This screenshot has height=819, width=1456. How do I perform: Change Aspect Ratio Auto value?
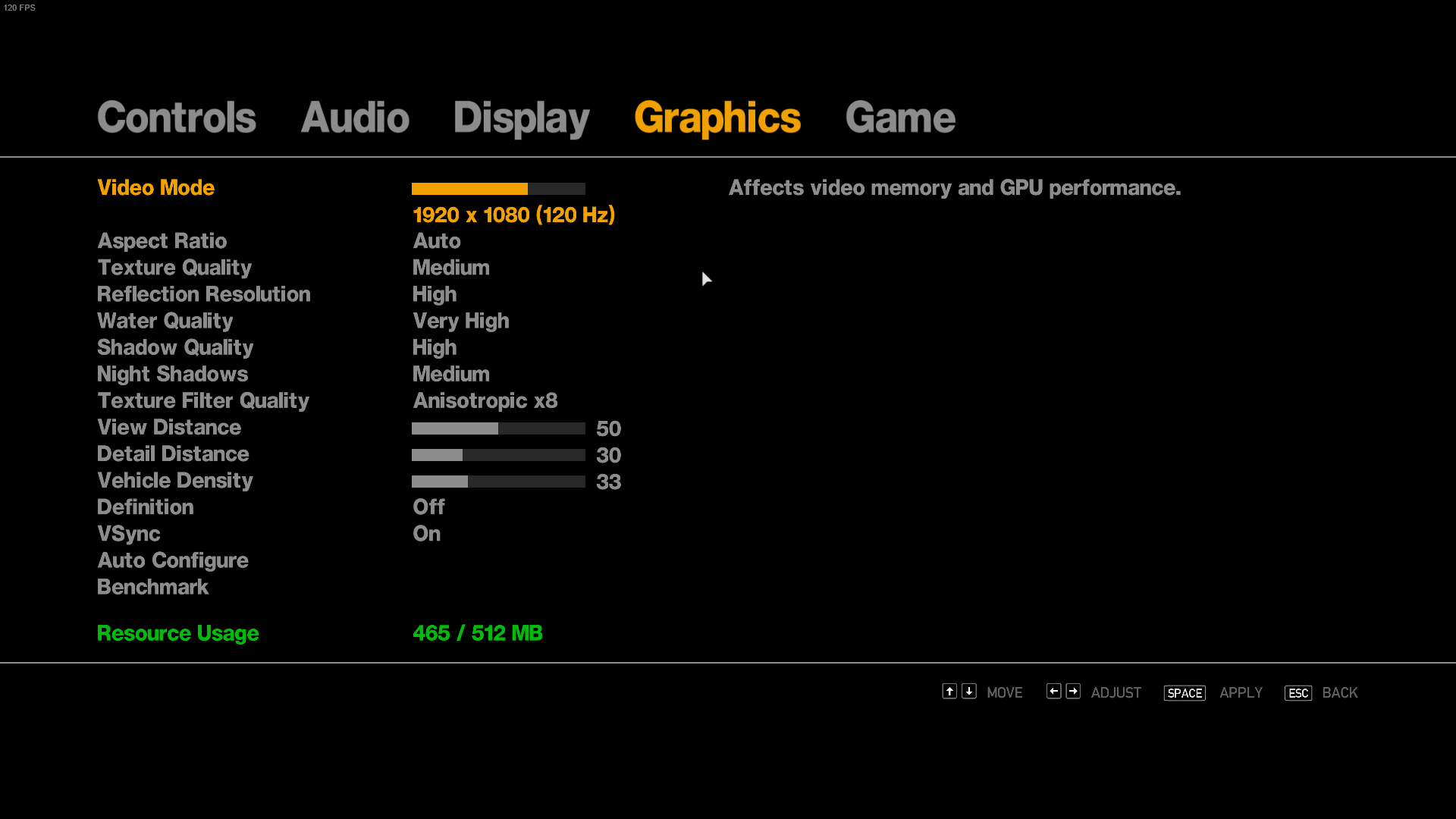pos(437,241)
